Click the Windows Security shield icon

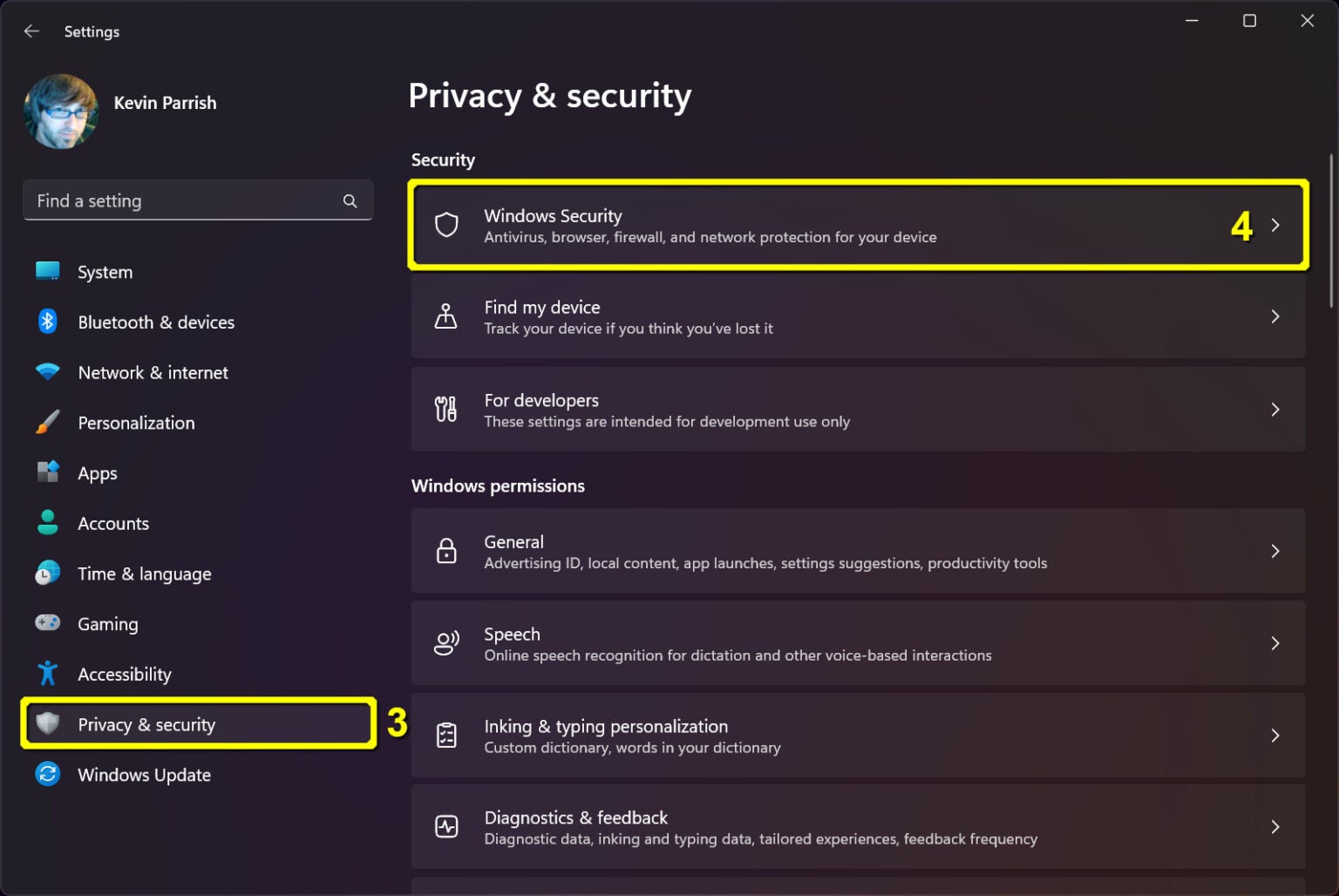click(446, 225)
